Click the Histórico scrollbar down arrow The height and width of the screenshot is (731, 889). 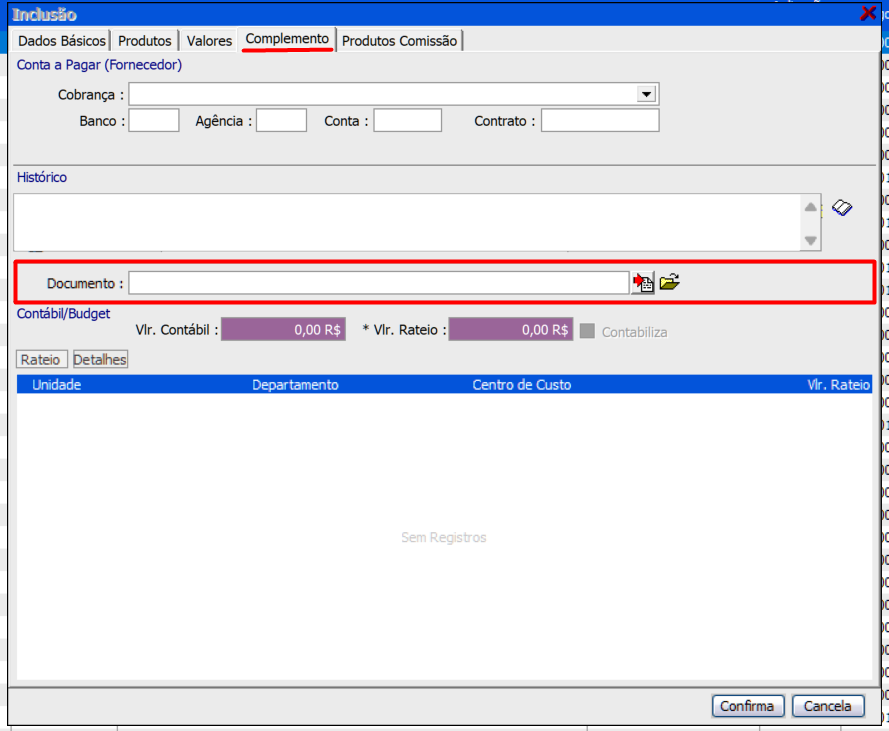[x=810, y=241]
